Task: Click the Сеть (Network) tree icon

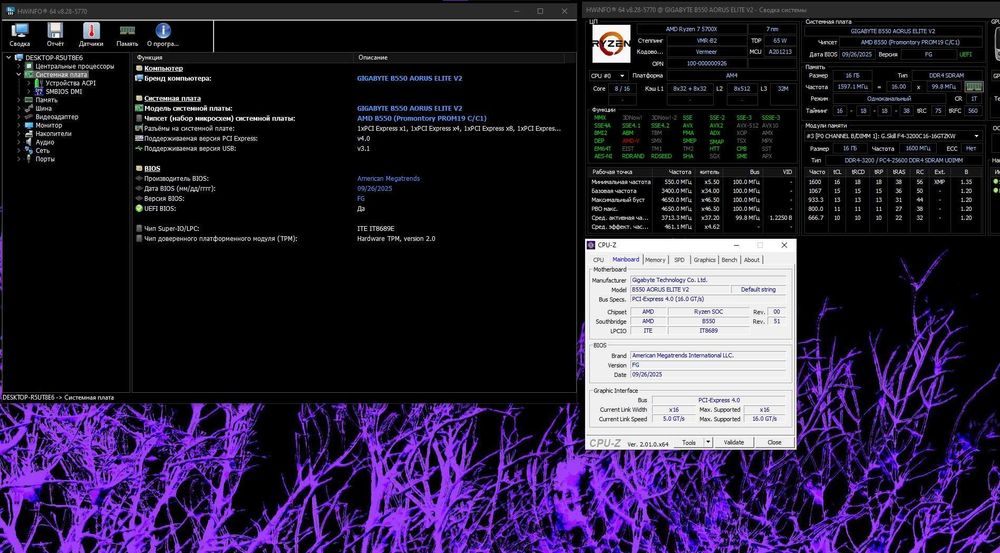Action: click(29, 151)
